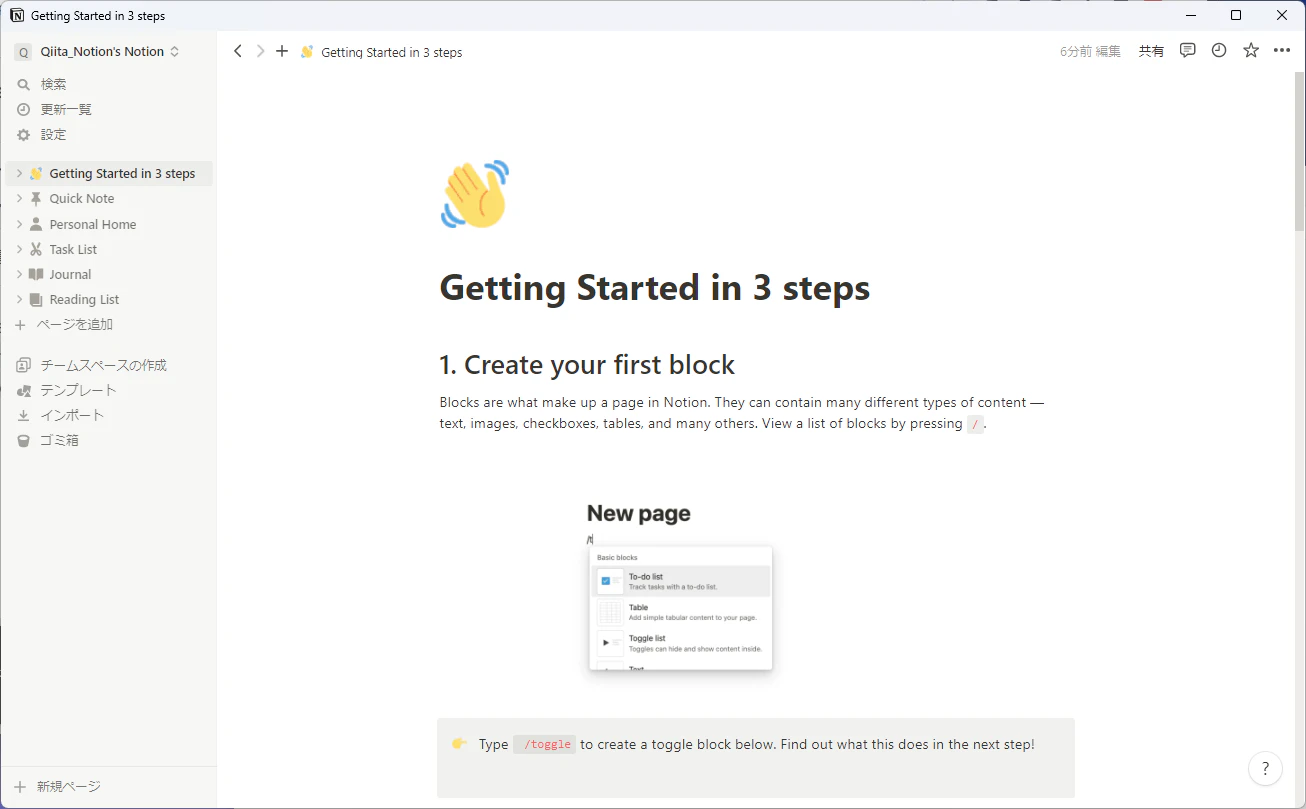The width and height of the screenshot is (1306, 809).
Task: Open the comments speech bubble icon
Action: 1188,50
